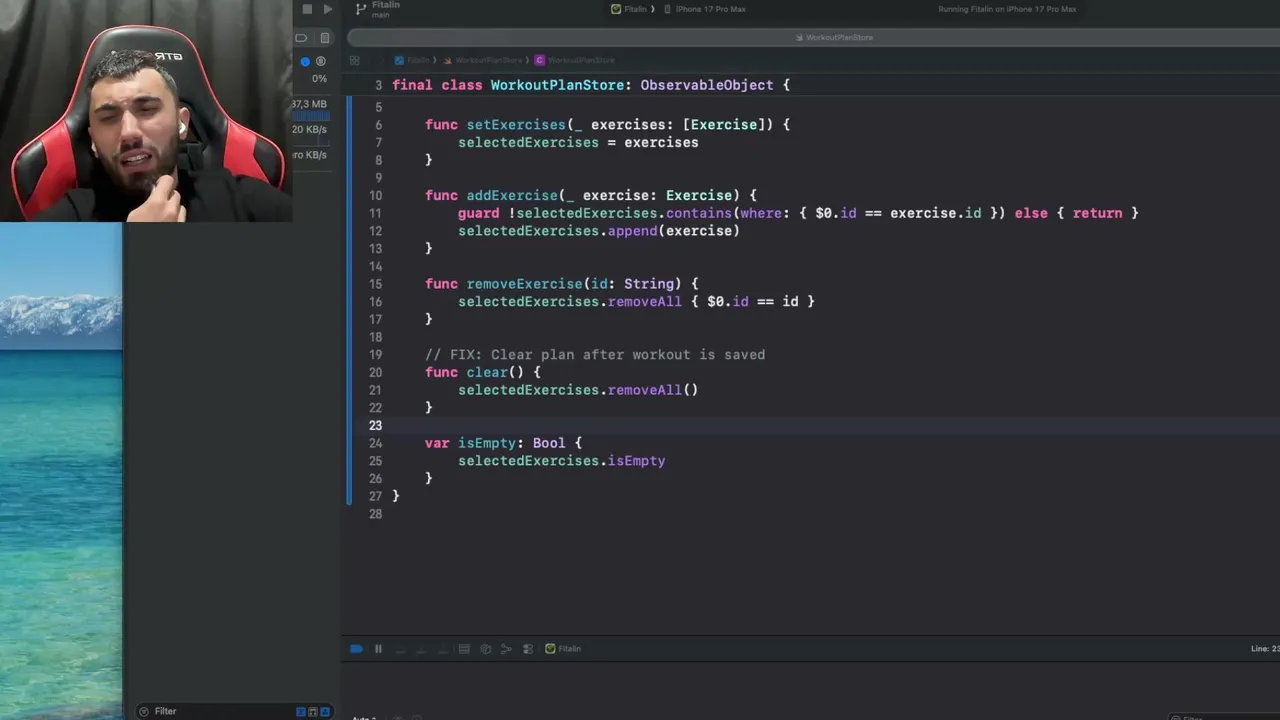The image size is (1280, 720).
Task: Click the guard keyword on line 11
Action: click(x=478, y=213)
